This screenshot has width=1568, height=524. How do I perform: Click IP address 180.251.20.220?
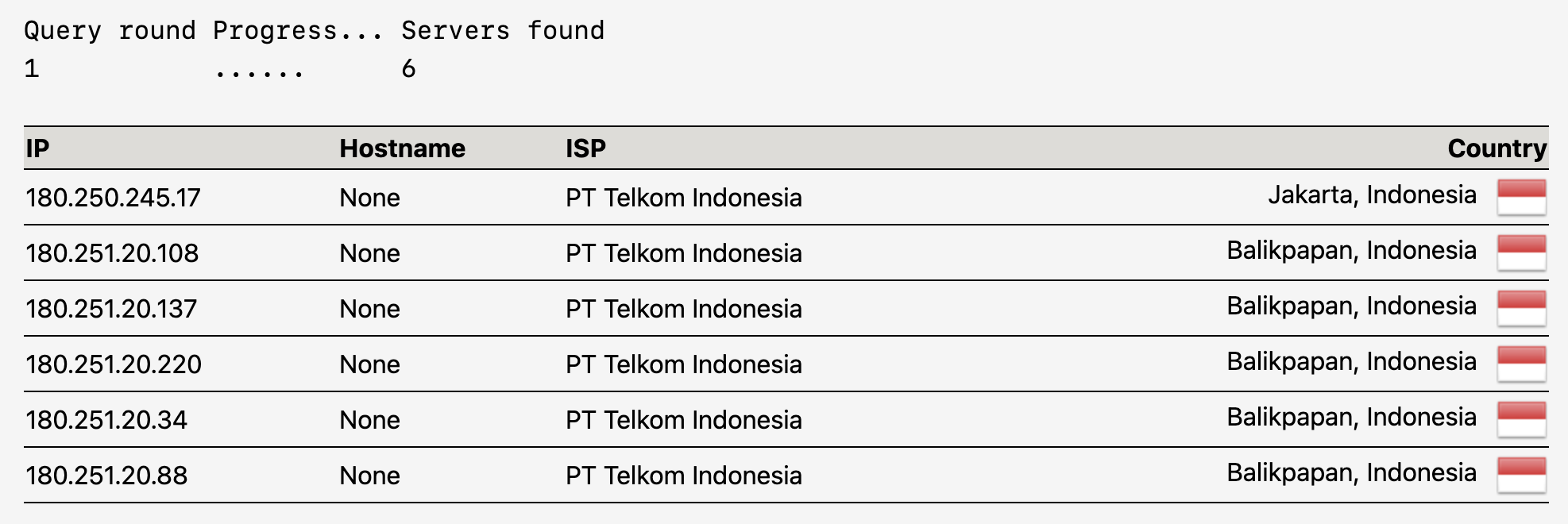[114, 364]
